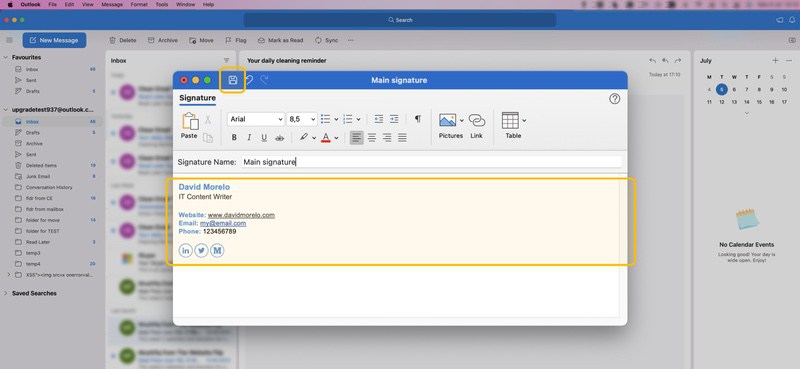The image size is (800, 369).
Task: Select the LinkedIn icon in the signature
Action: (186, 250)
